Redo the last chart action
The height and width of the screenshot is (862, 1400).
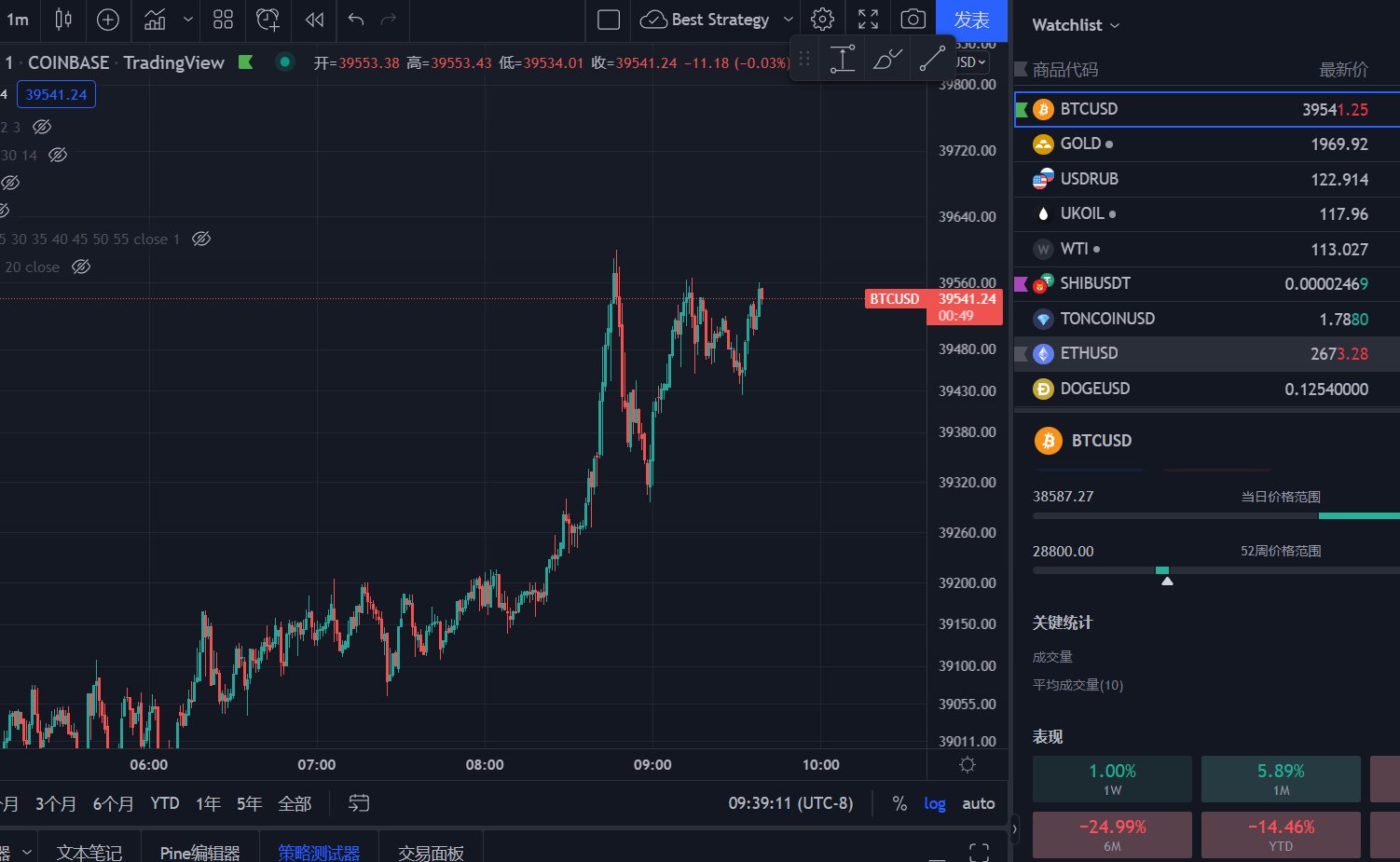390,19
